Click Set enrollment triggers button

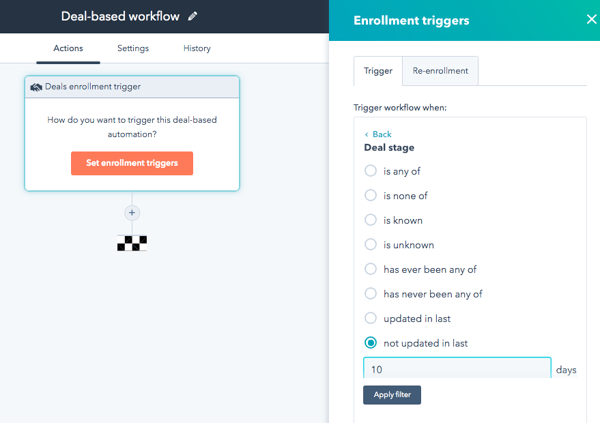[132, 163]
